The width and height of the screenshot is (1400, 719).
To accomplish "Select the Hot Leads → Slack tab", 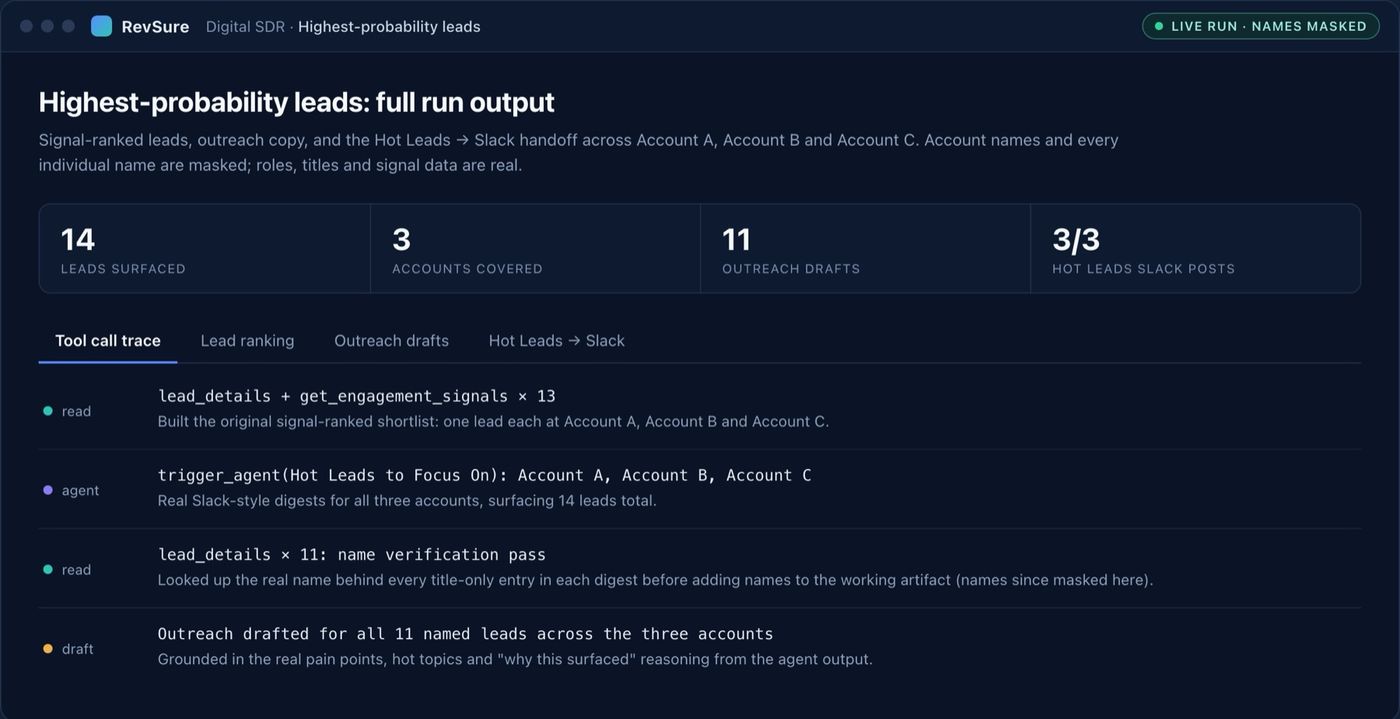I will pyautogui.click(x=556, y=340).
